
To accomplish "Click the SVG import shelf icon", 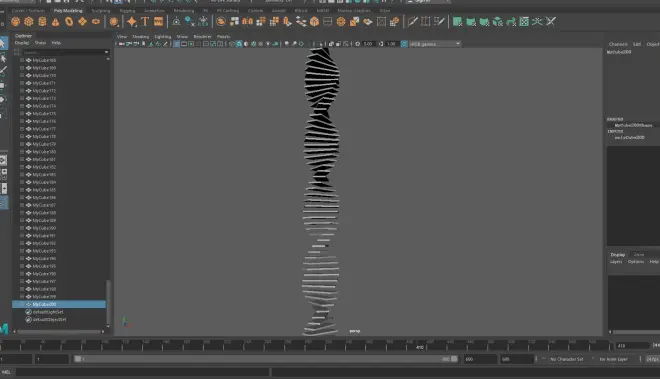I will tap(159, 21).
